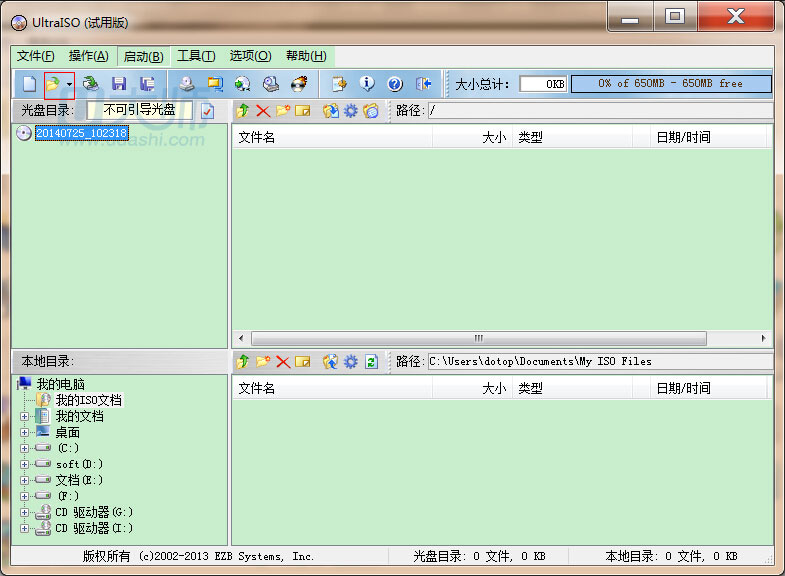This screenshot has height=576, width=785.
Task: Expand the CD 驱动器(G:) node
Action: point(25,512)
